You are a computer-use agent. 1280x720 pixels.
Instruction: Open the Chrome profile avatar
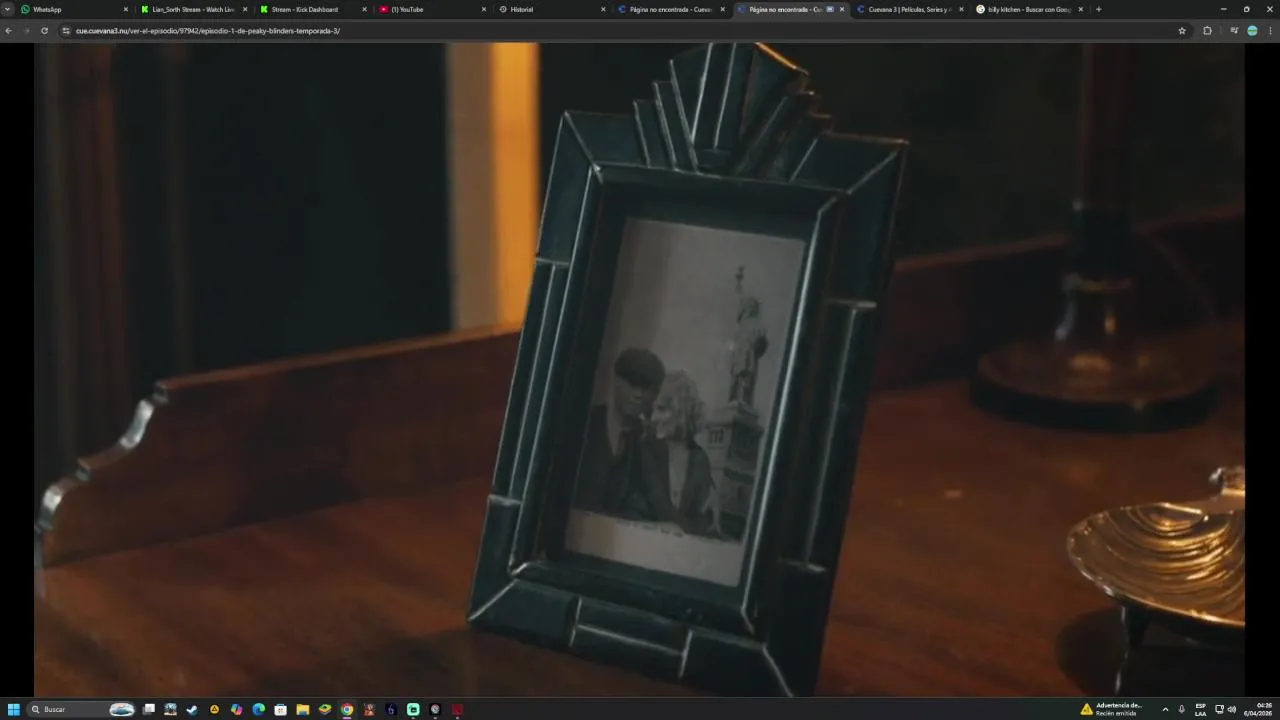pos(1252,31)
